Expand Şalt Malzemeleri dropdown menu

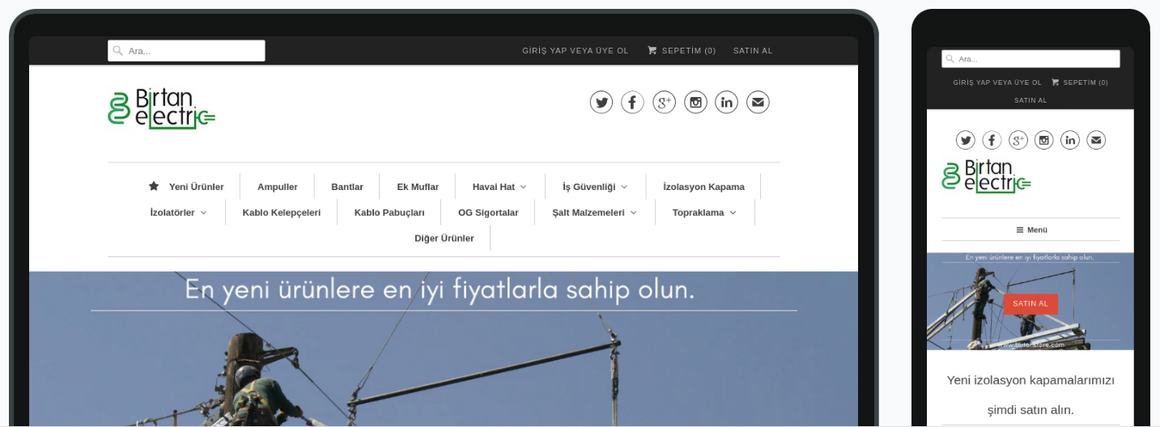click(x=594, y=212)
